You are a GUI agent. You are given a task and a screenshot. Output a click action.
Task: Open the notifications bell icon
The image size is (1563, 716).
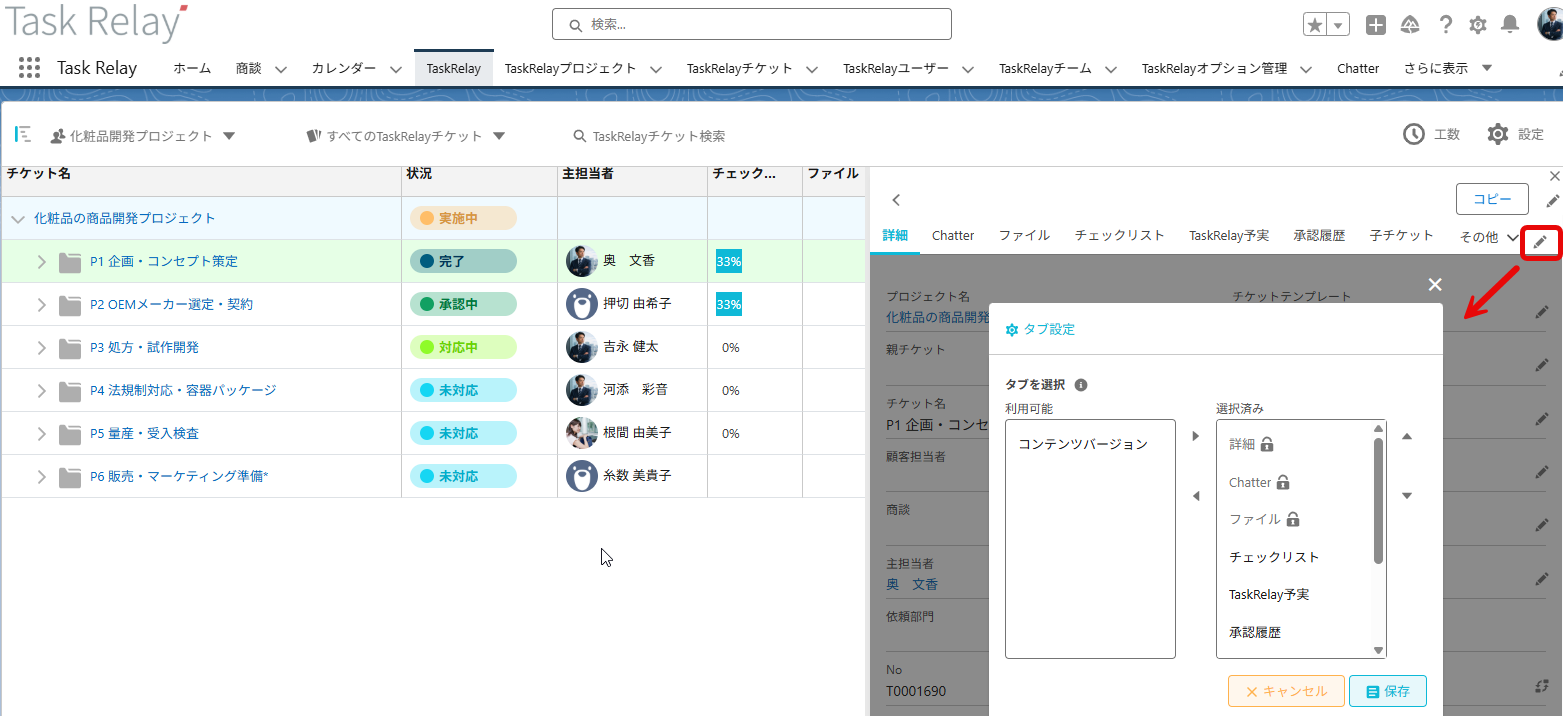tap(1510, 25)
